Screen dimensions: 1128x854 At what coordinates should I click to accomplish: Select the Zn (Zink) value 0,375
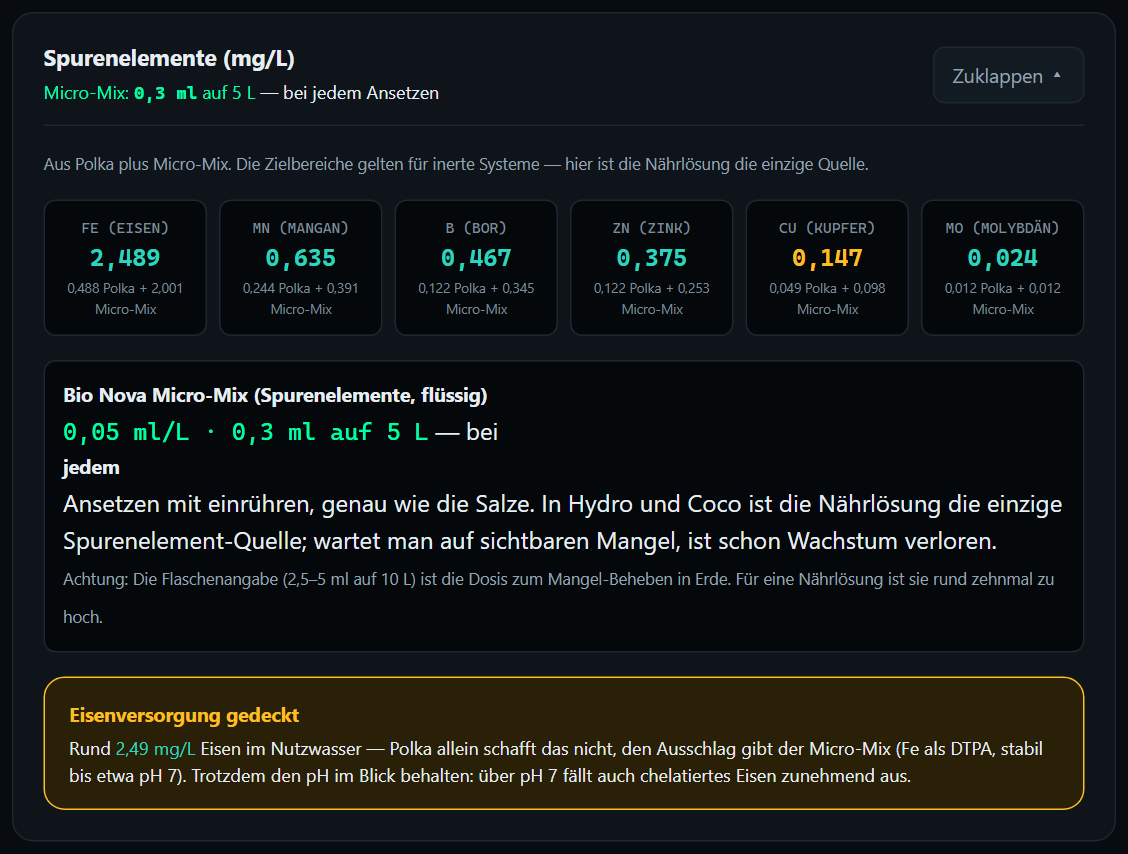652,258
